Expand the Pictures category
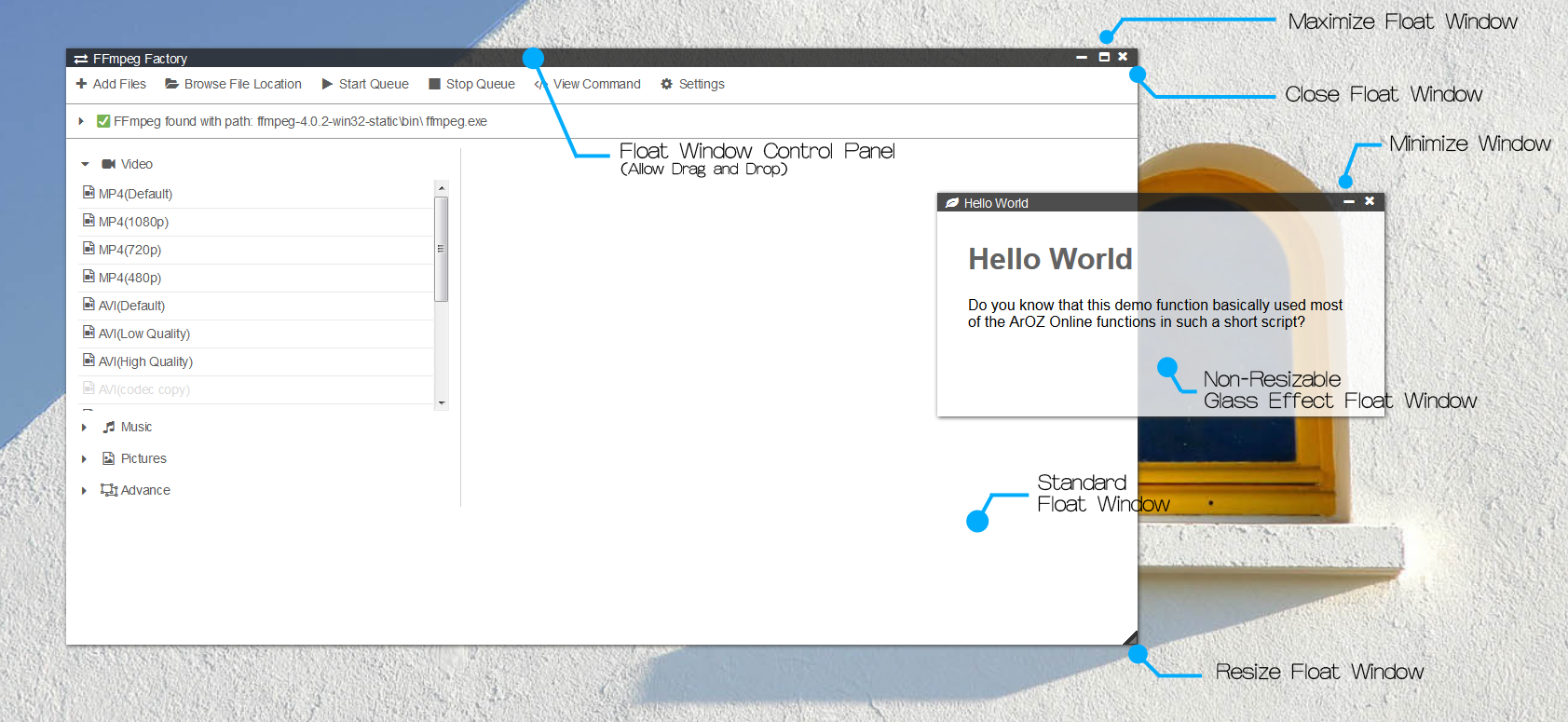 (x=84, y=459)
